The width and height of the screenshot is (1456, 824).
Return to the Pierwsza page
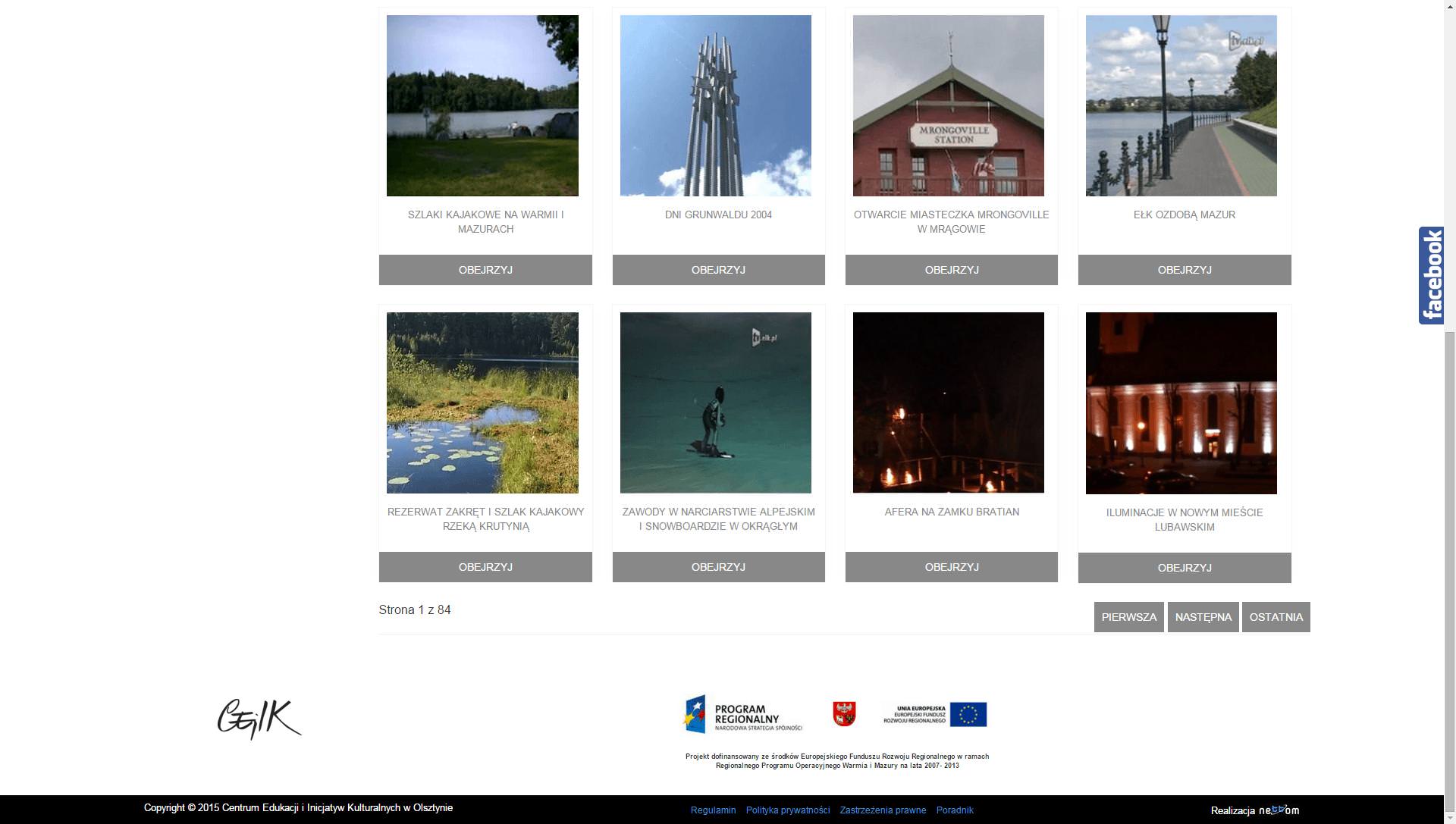[x=1128, y=617]
